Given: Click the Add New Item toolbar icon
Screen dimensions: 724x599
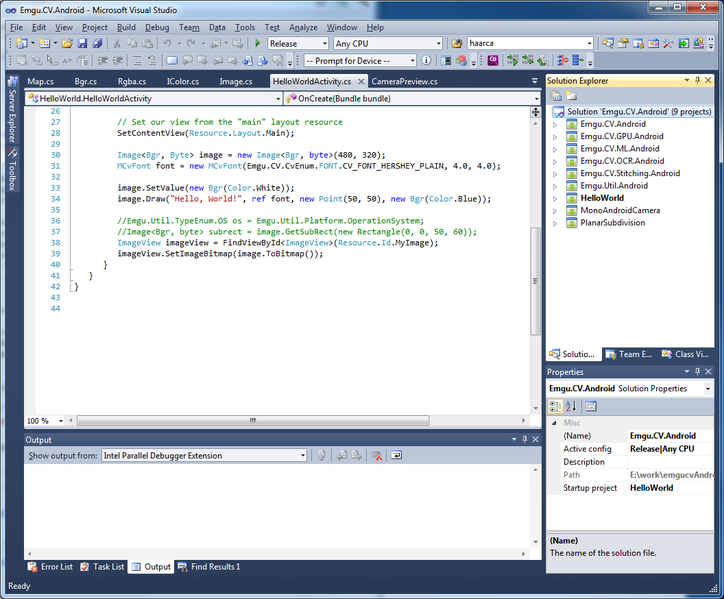Looking at the screenshot, I should [x=44, y=43].
